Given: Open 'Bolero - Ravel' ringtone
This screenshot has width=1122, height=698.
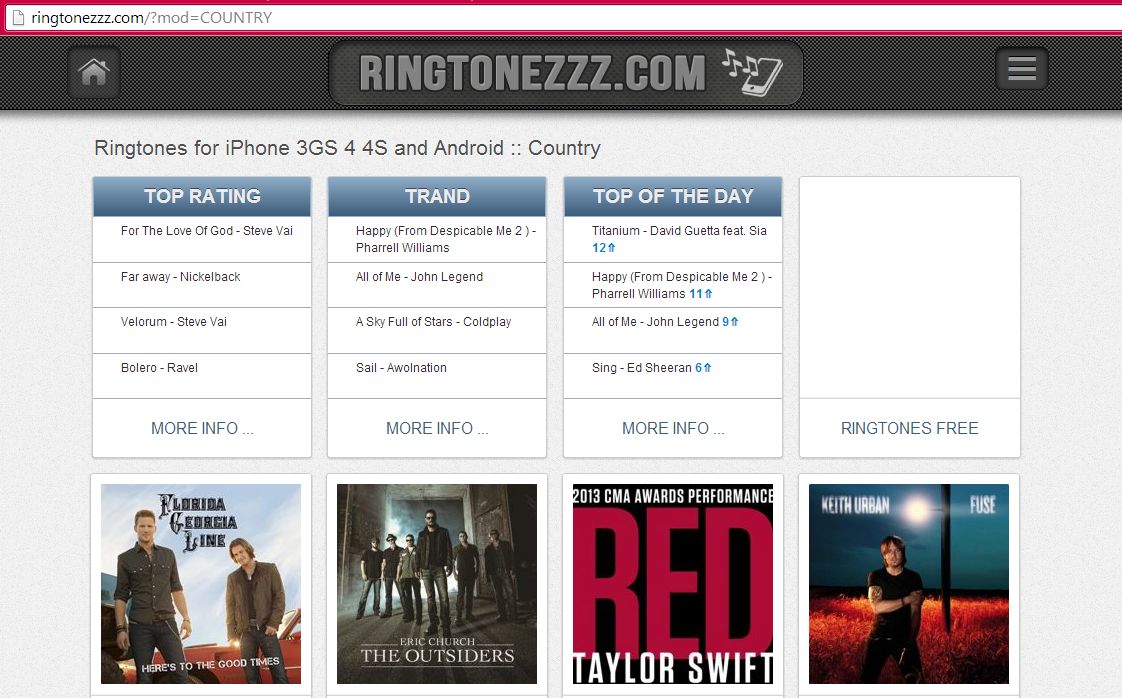Looking at the screenshot, I should (x=160, y=367).
